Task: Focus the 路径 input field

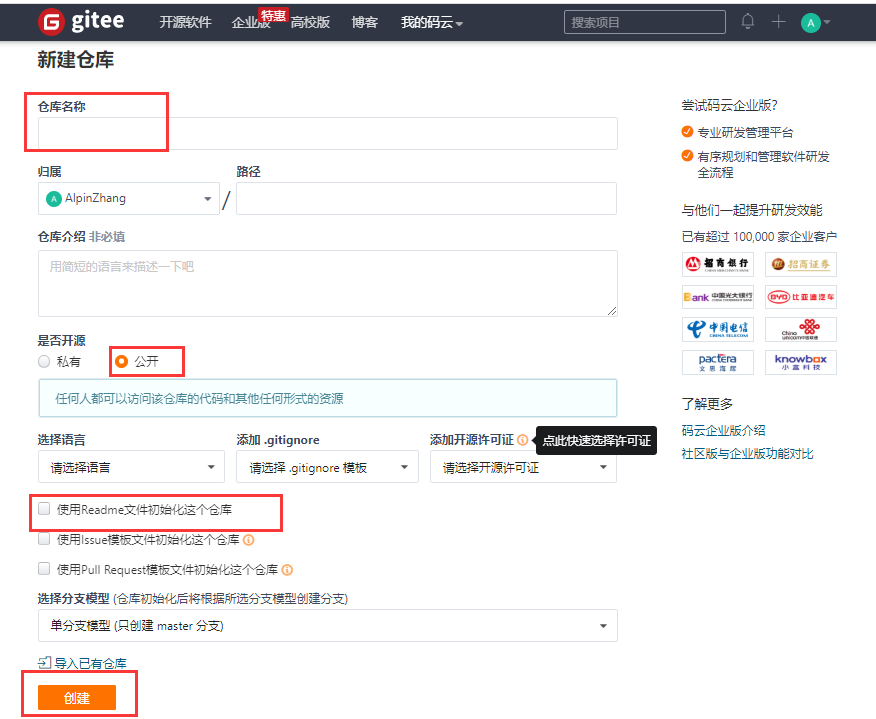Action: coord(426,199)
